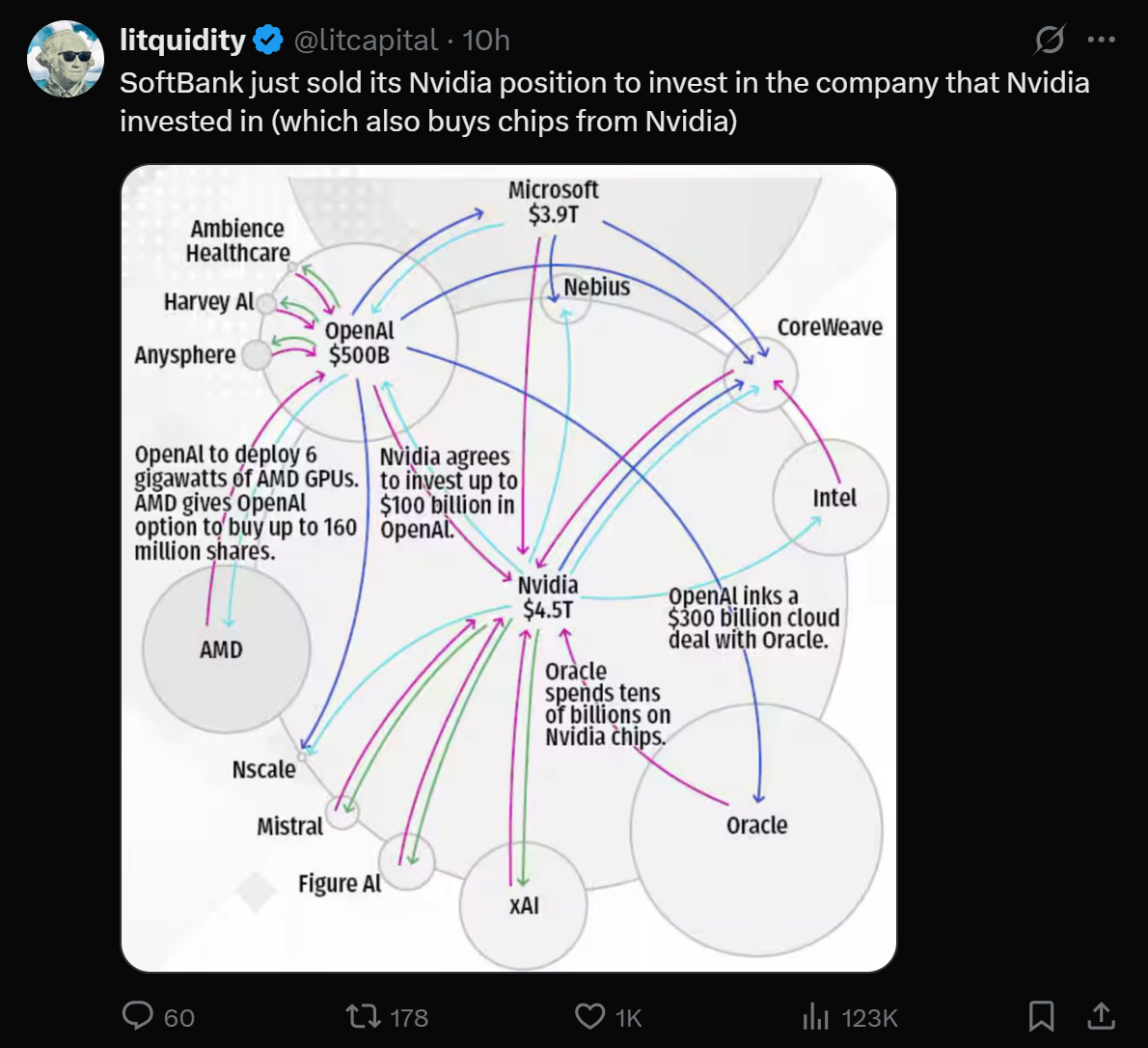Click the 10h timestamp

point(486,41)
